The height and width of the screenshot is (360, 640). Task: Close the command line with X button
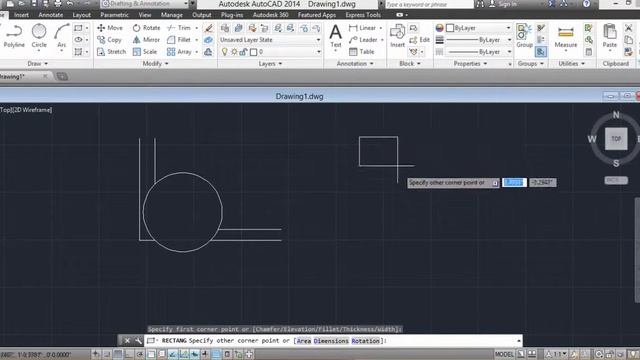(127, 340)
